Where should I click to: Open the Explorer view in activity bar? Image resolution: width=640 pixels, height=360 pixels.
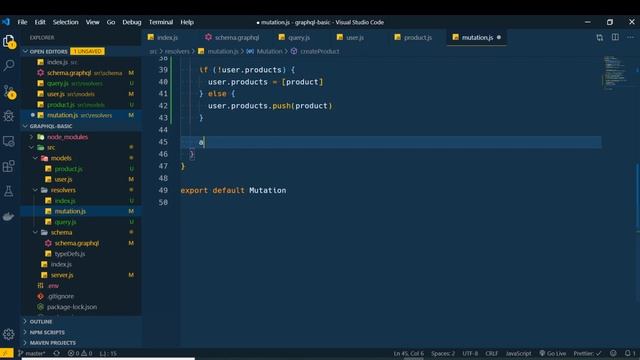[x=9, y=41]
